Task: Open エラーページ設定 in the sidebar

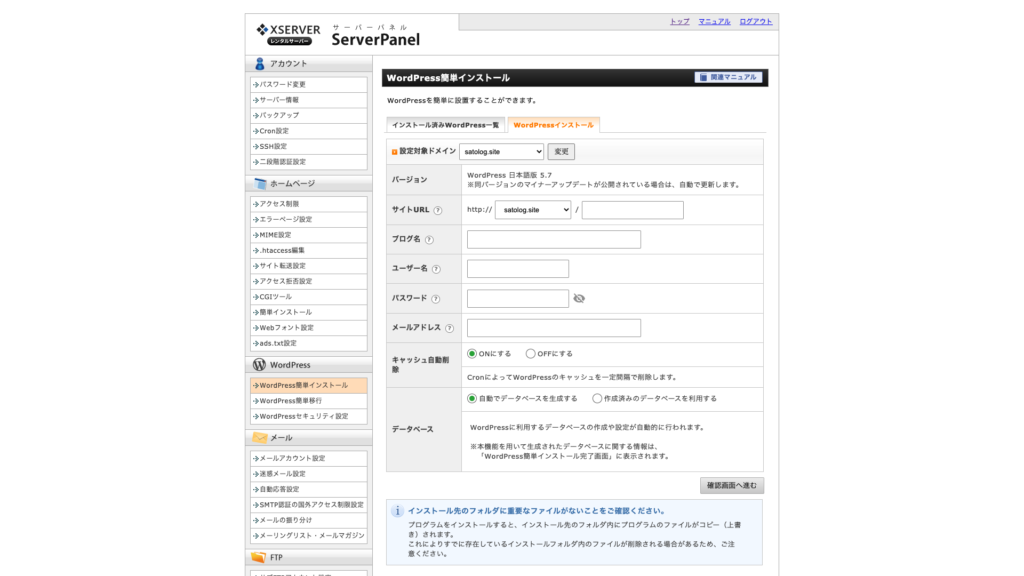Action: [308, 219]
